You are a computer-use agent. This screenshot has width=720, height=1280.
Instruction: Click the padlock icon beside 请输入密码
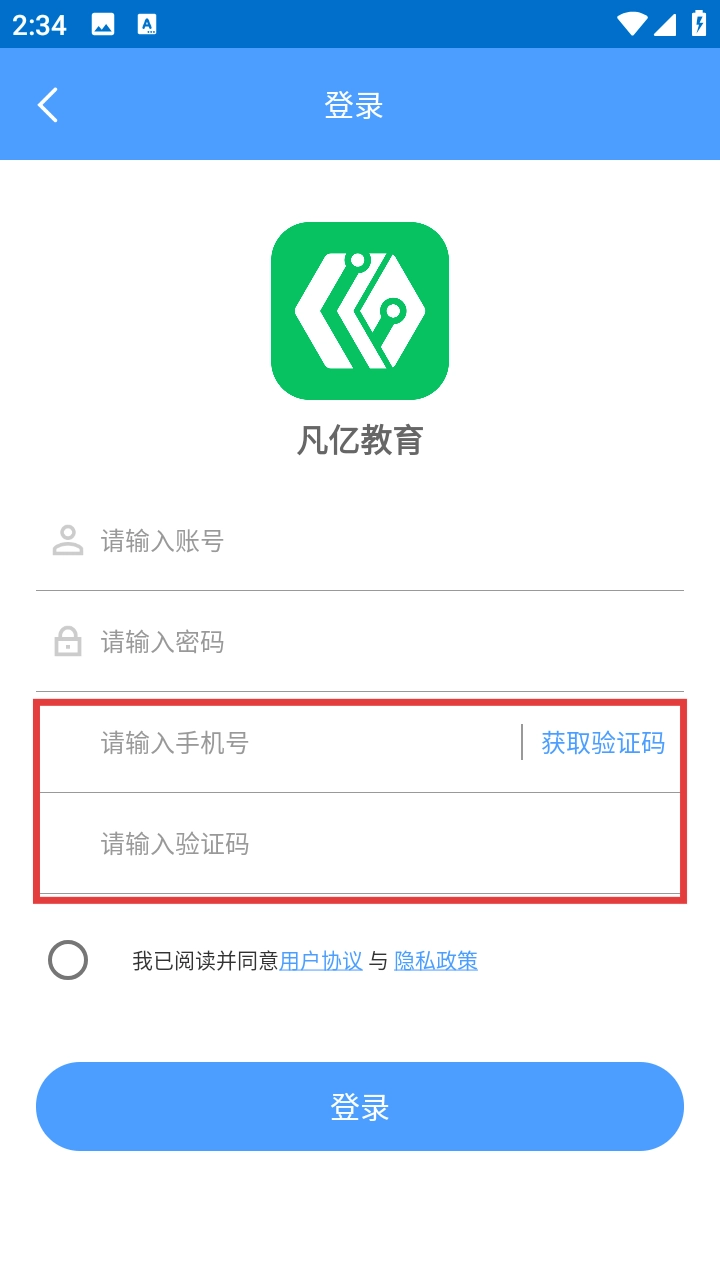[x=68, y=641]
